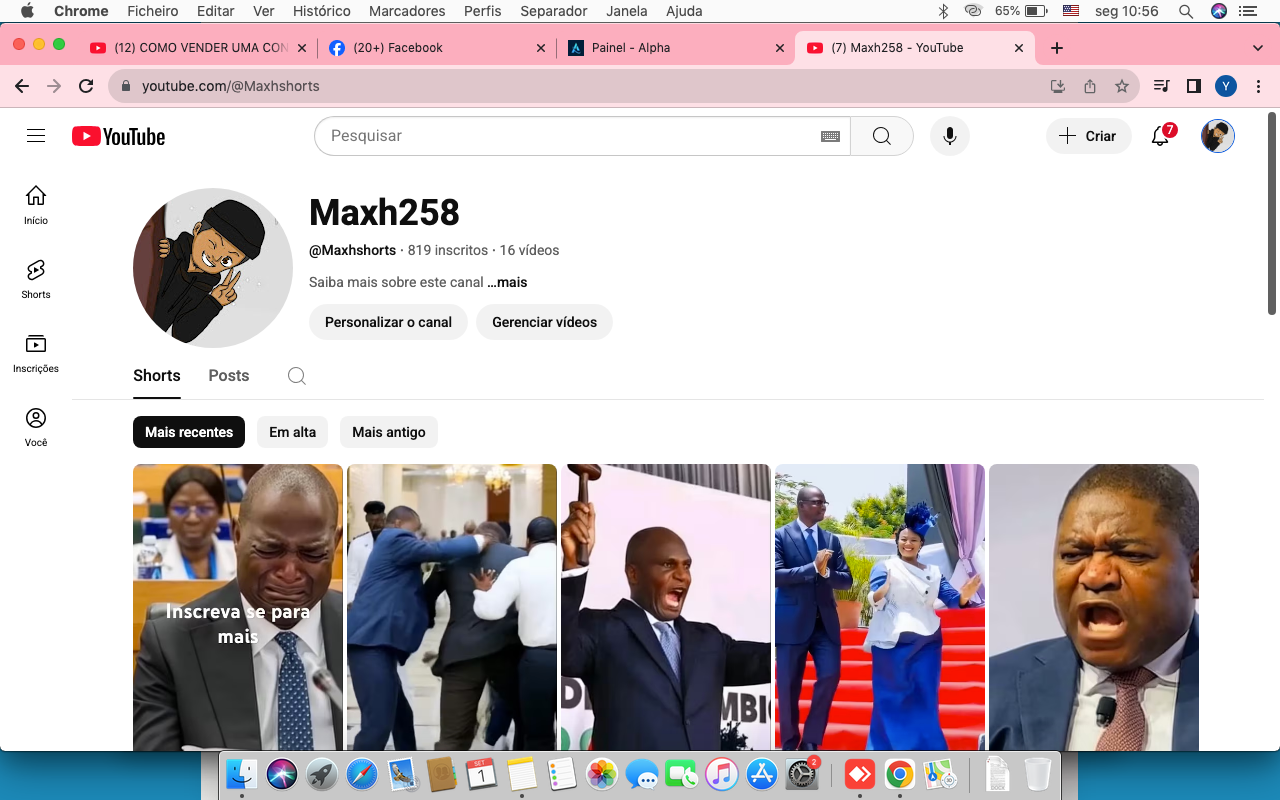Expand channel description with ...mais
Viewport: 1280px width, 800px height.
(507, 282)
